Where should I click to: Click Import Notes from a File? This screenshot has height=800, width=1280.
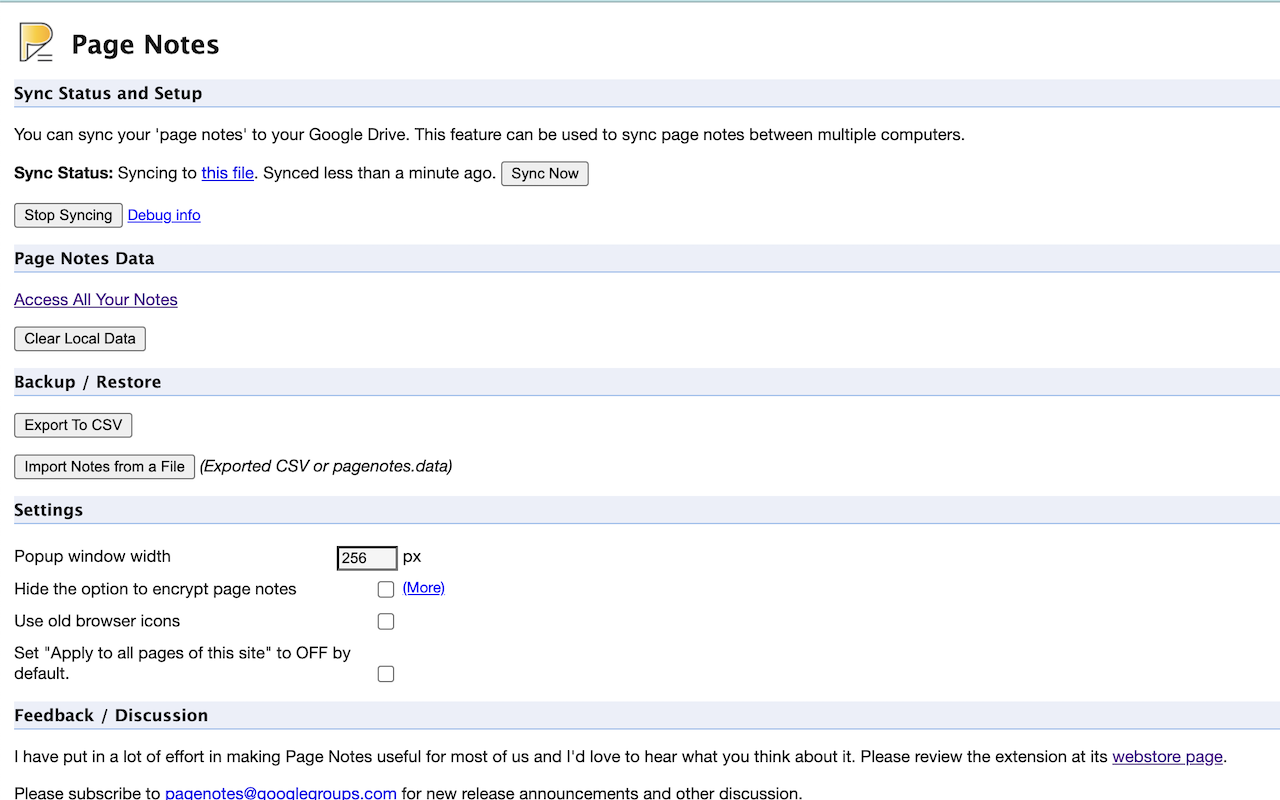pos(104,466)
